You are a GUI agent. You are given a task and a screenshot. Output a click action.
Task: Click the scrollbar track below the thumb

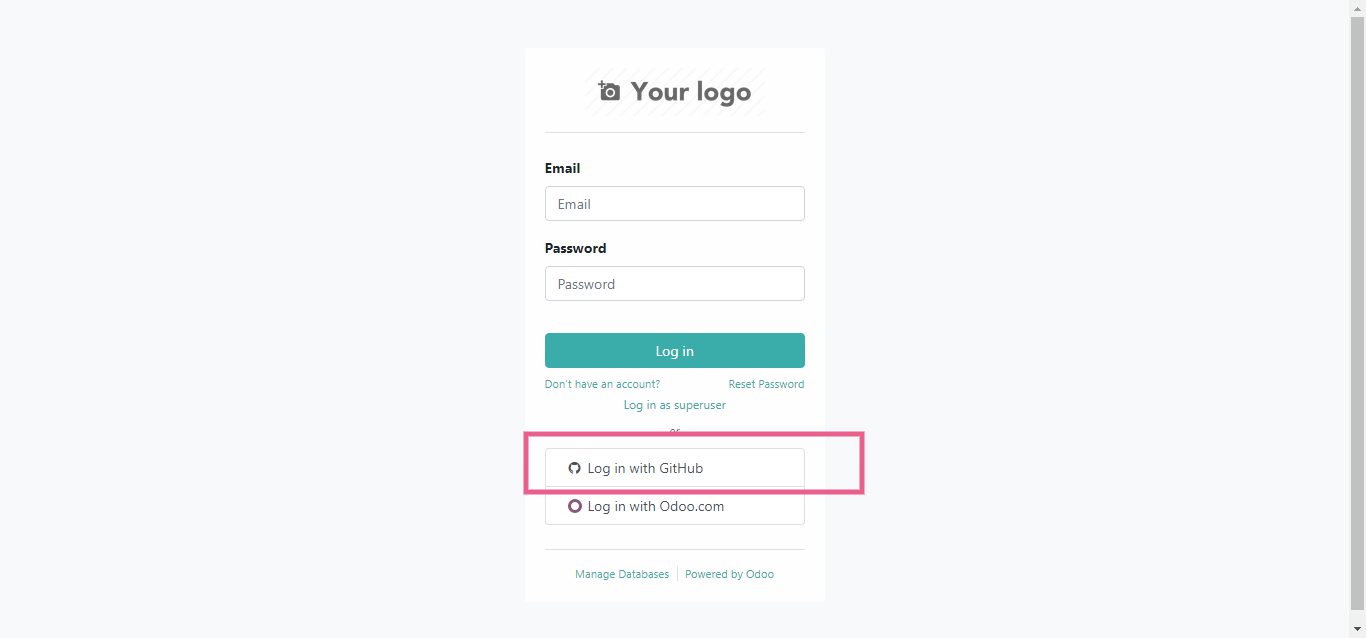[1357, 613]
